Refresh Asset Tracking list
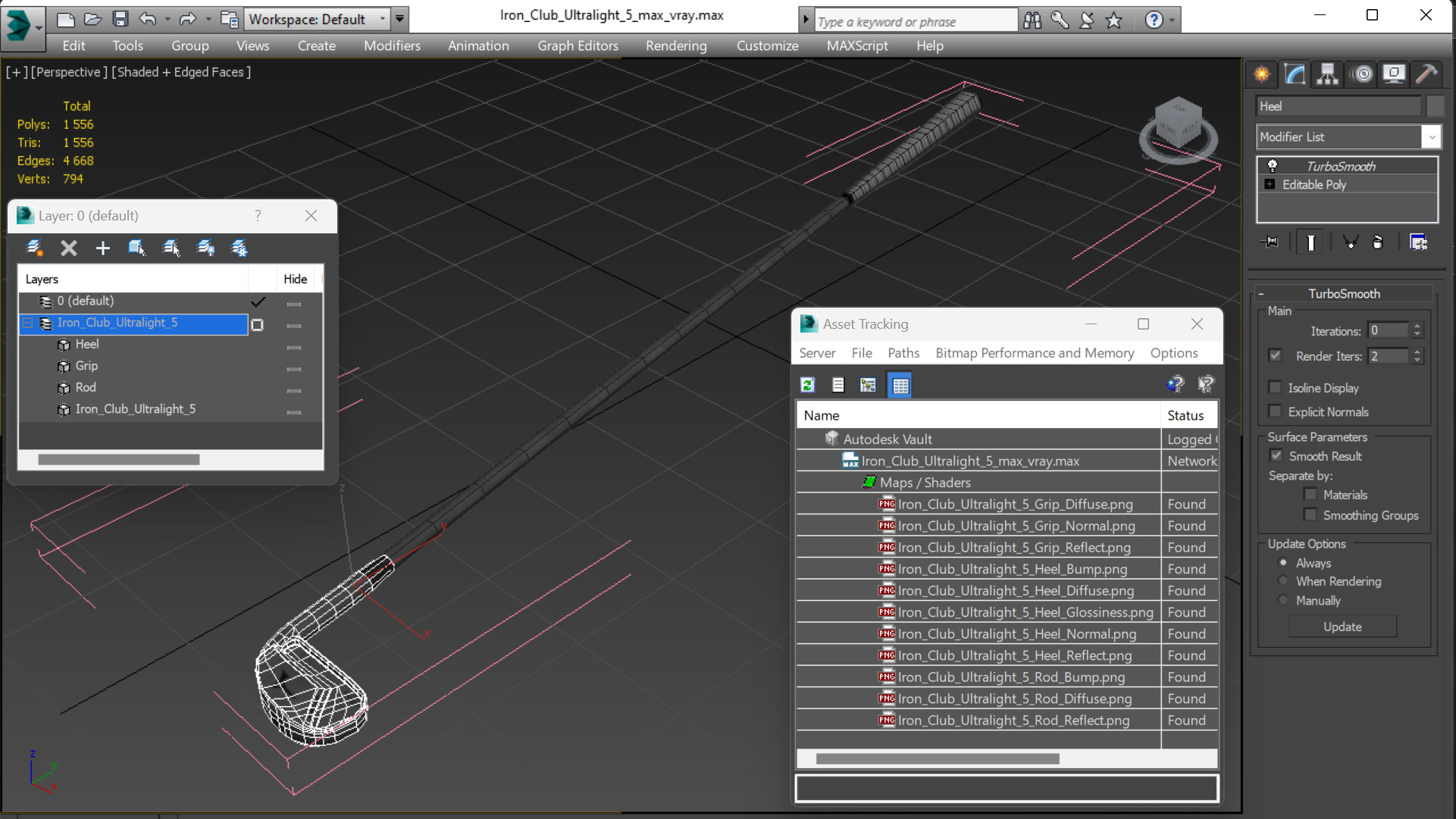The image size is (1456, 819). click(808, 386)
